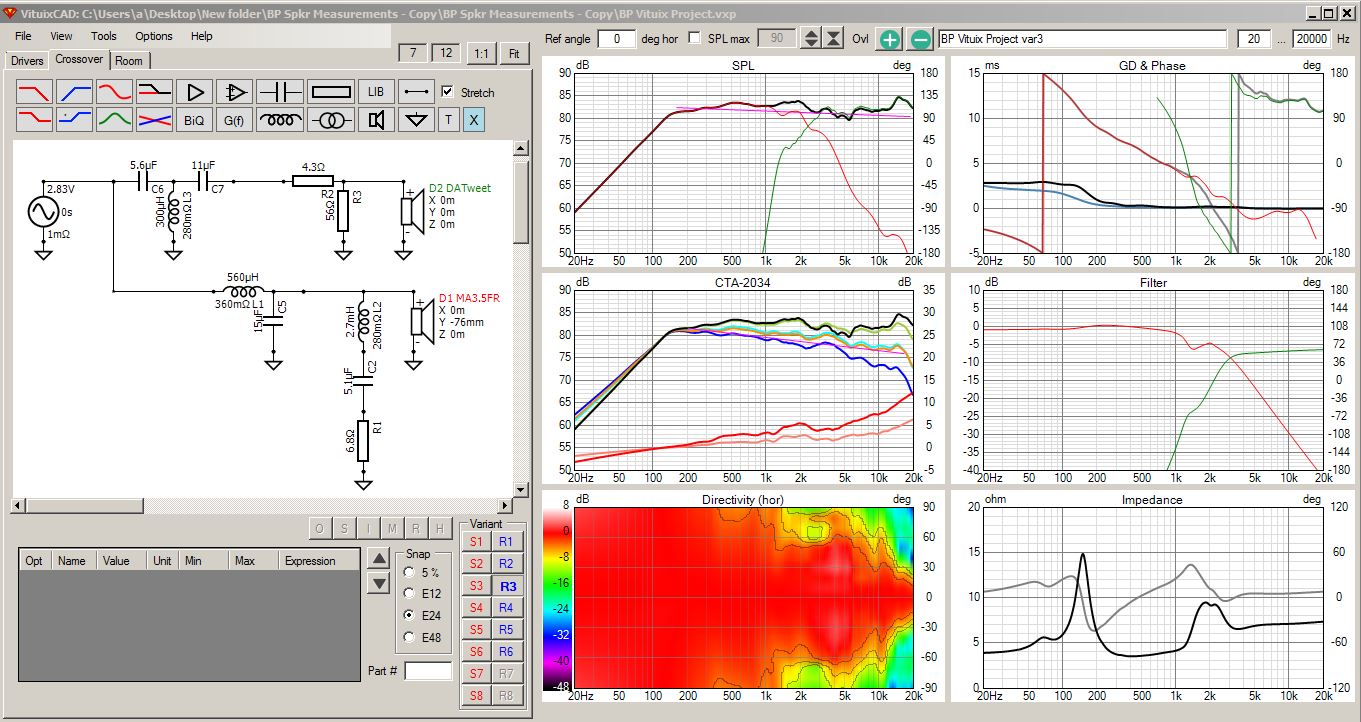
Task: Open the LIB component library
Action: click(x=376, y=92)
